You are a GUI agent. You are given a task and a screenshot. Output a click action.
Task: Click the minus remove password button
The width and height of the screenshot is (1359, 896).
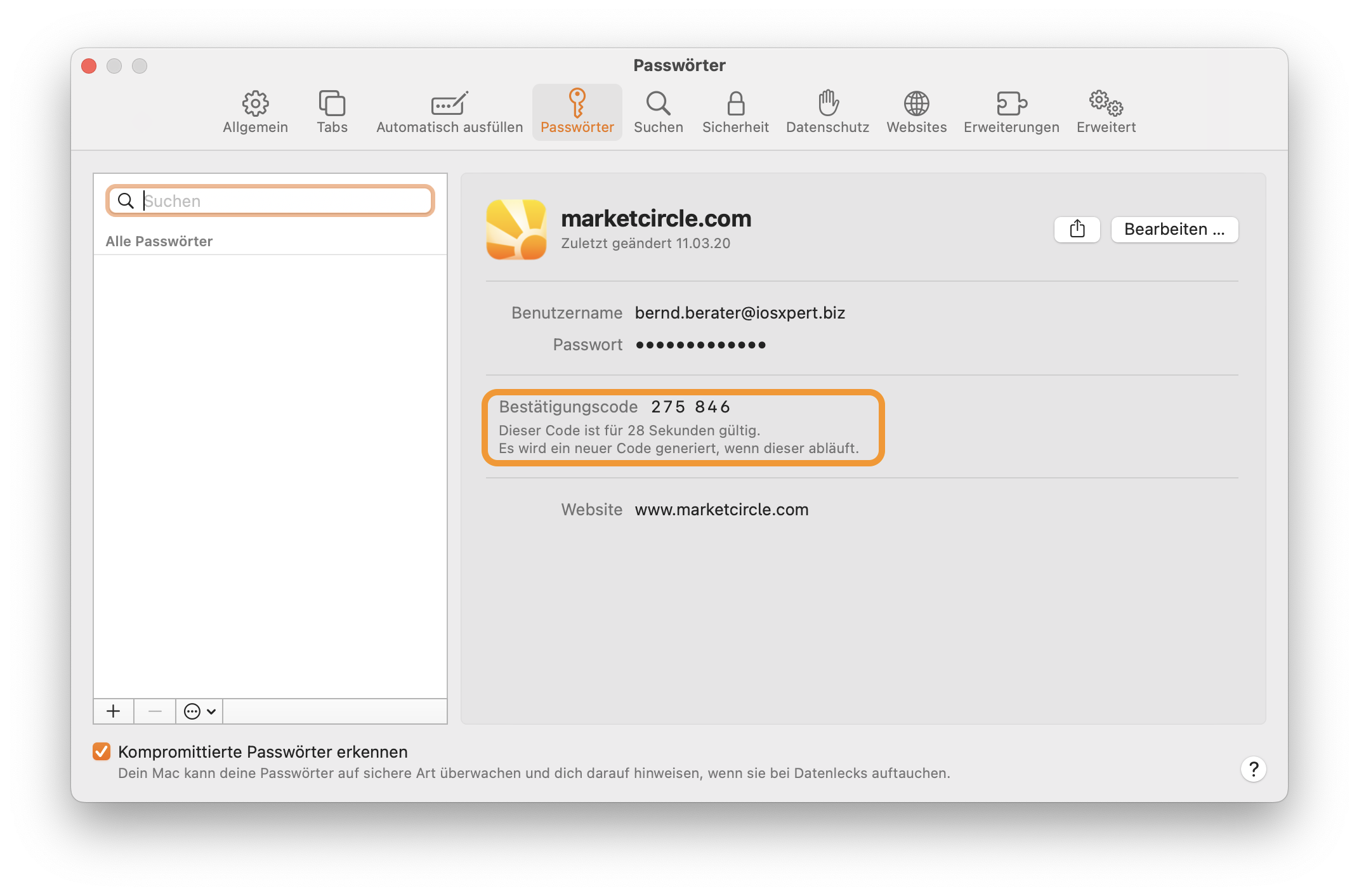pyautogui.click(x=155, y=711)
